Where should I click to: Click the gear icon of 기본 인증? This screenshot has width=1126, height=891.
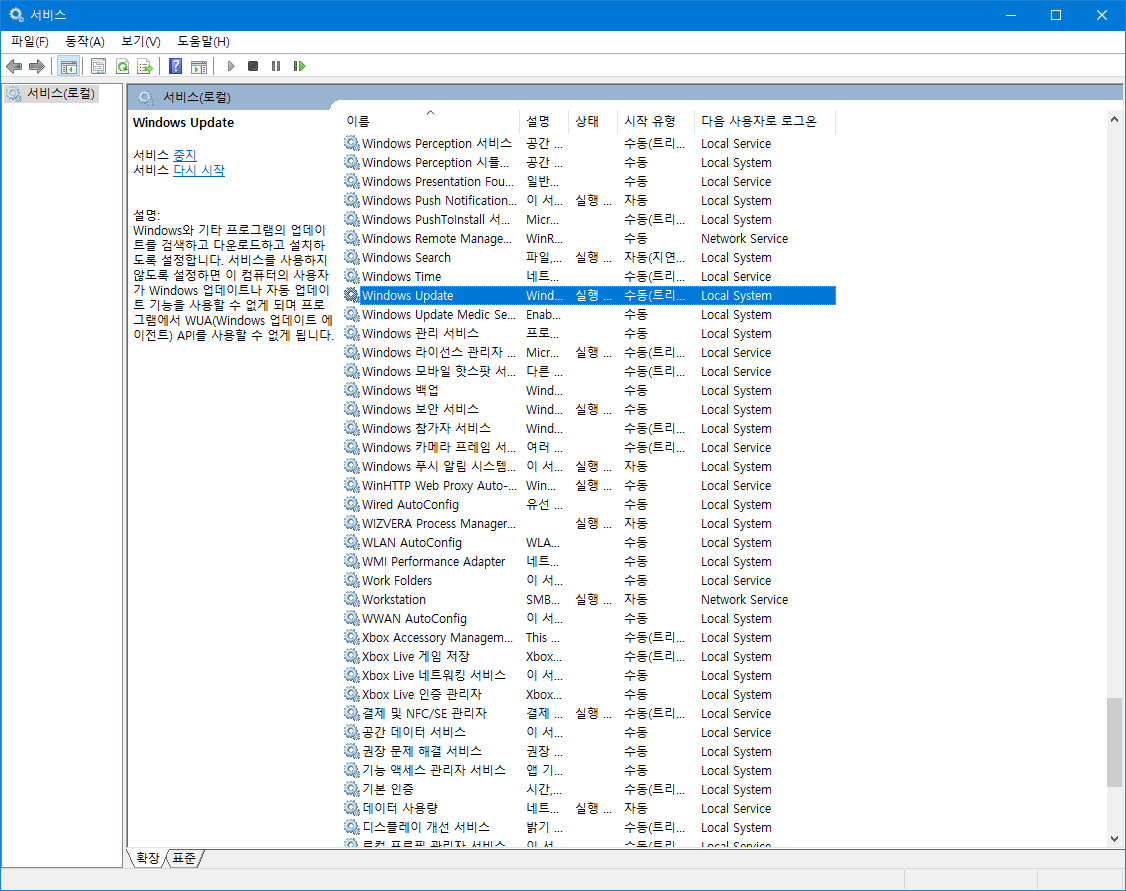click(x=351, y=789)
